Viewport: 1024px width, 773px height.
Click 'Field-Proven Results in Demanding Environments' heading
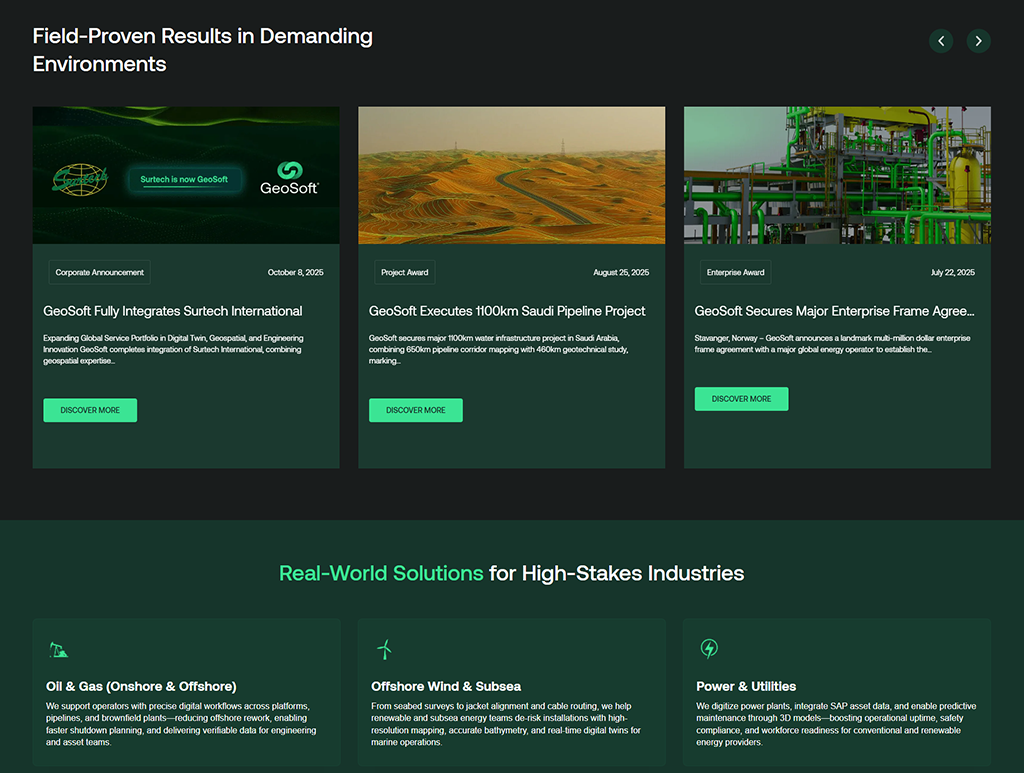pos(202,50)
